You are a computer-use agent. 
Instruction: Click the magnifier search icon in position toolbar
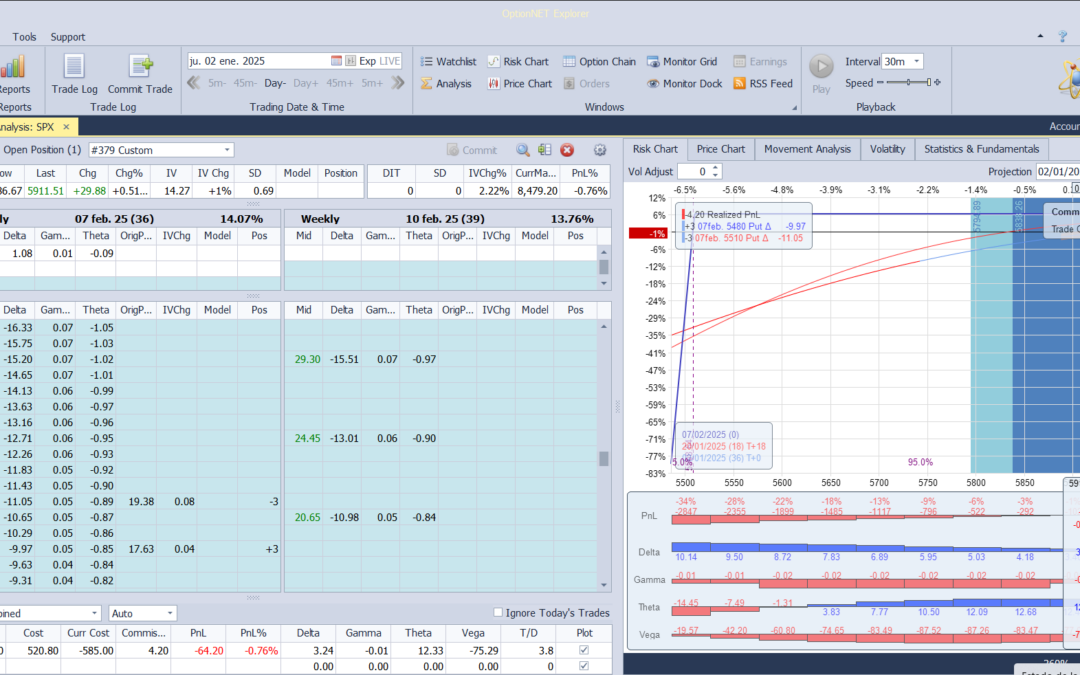click(523, 150)
